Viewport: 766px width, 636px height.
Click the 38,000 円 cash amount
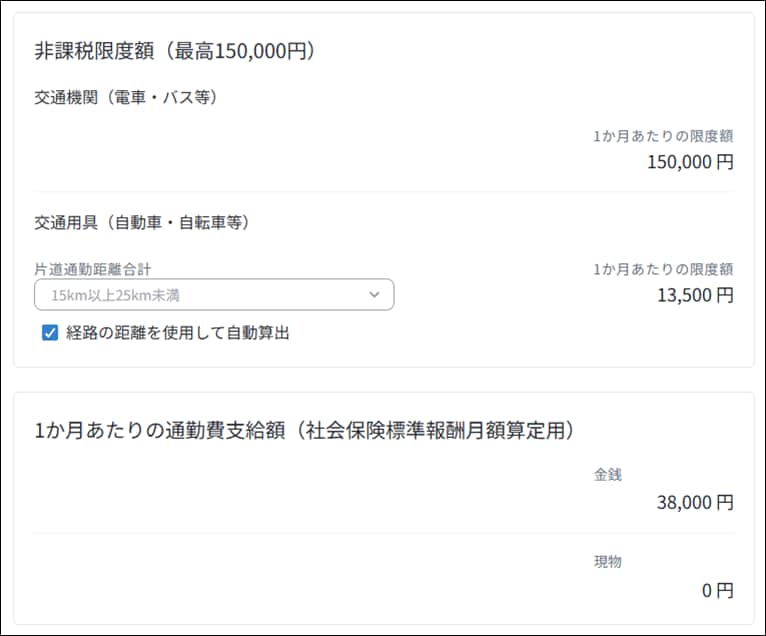pyautogui.click(x=695, y=502)
